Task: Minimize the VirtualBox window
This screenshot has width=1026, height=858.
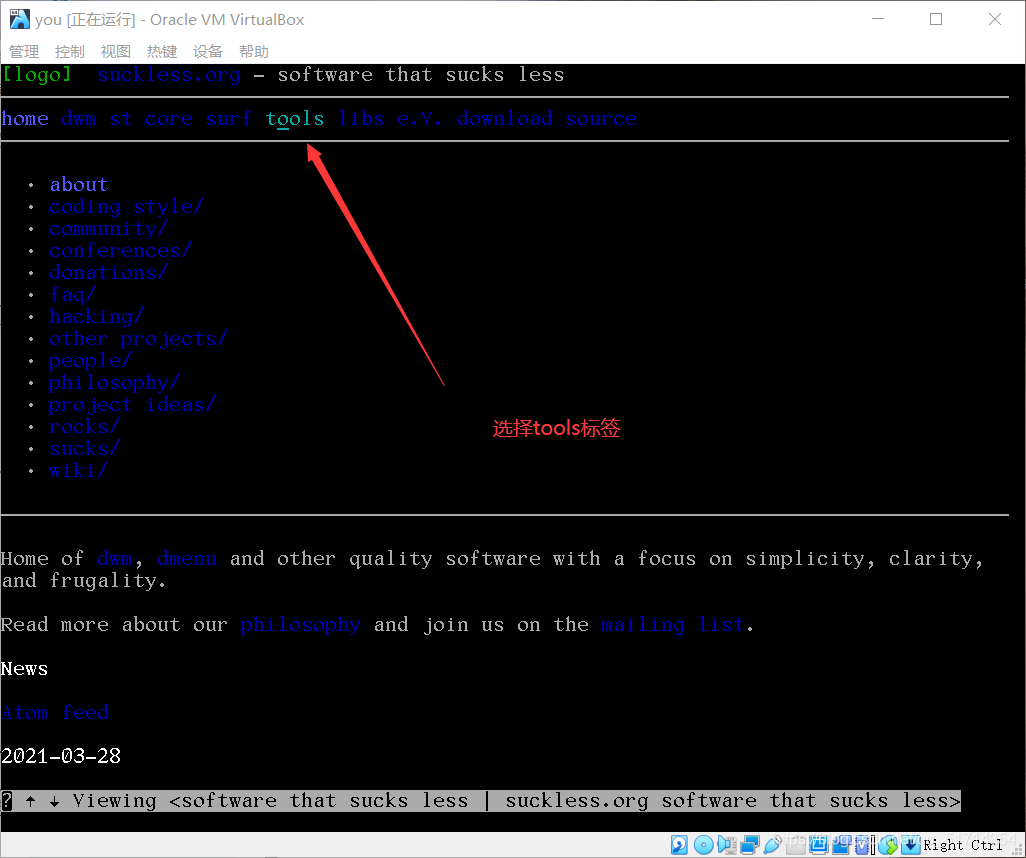Action: (878, 19)
